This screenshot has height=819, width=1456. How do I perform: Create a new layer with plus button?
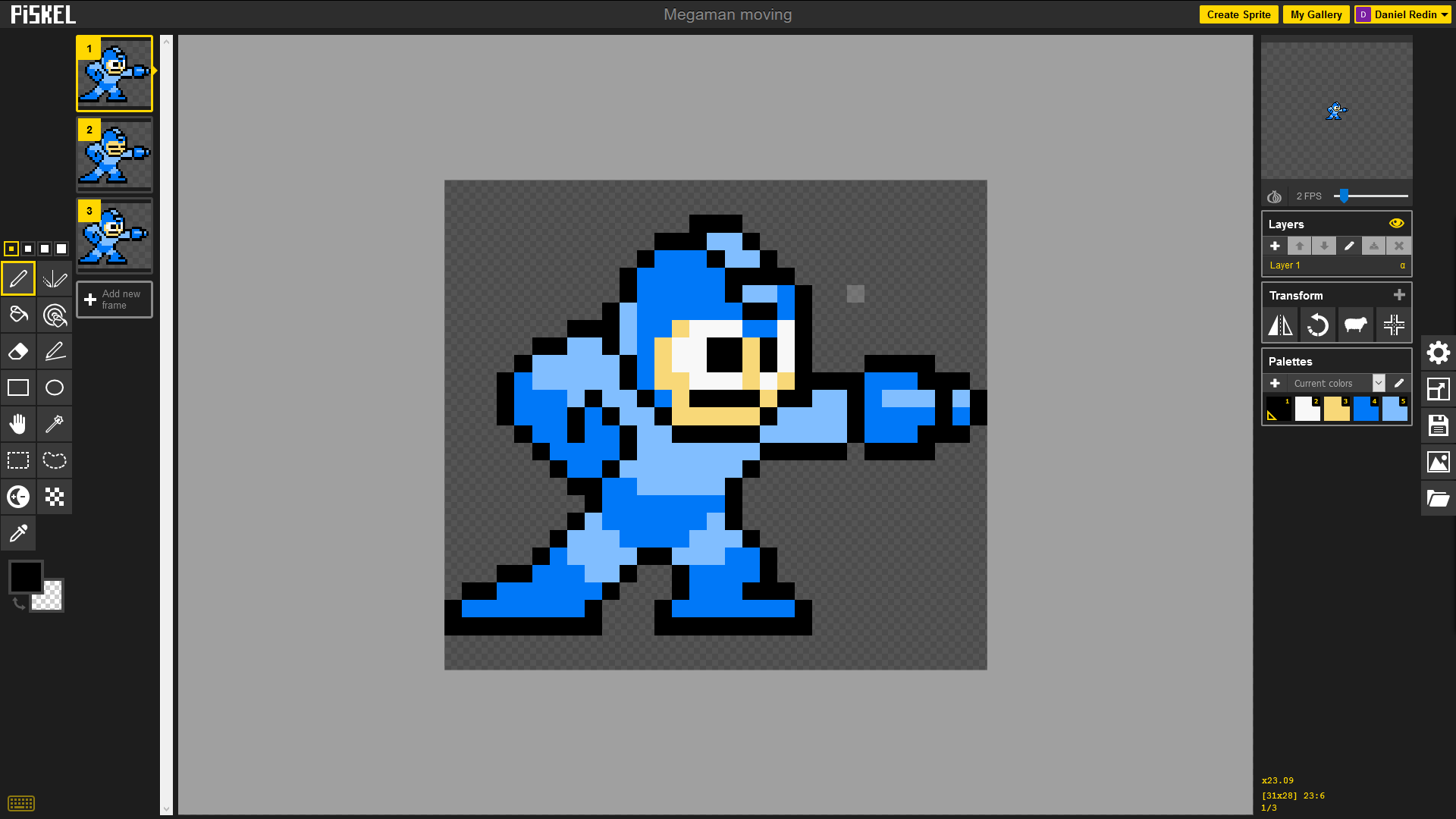(x=1275, y=246)
